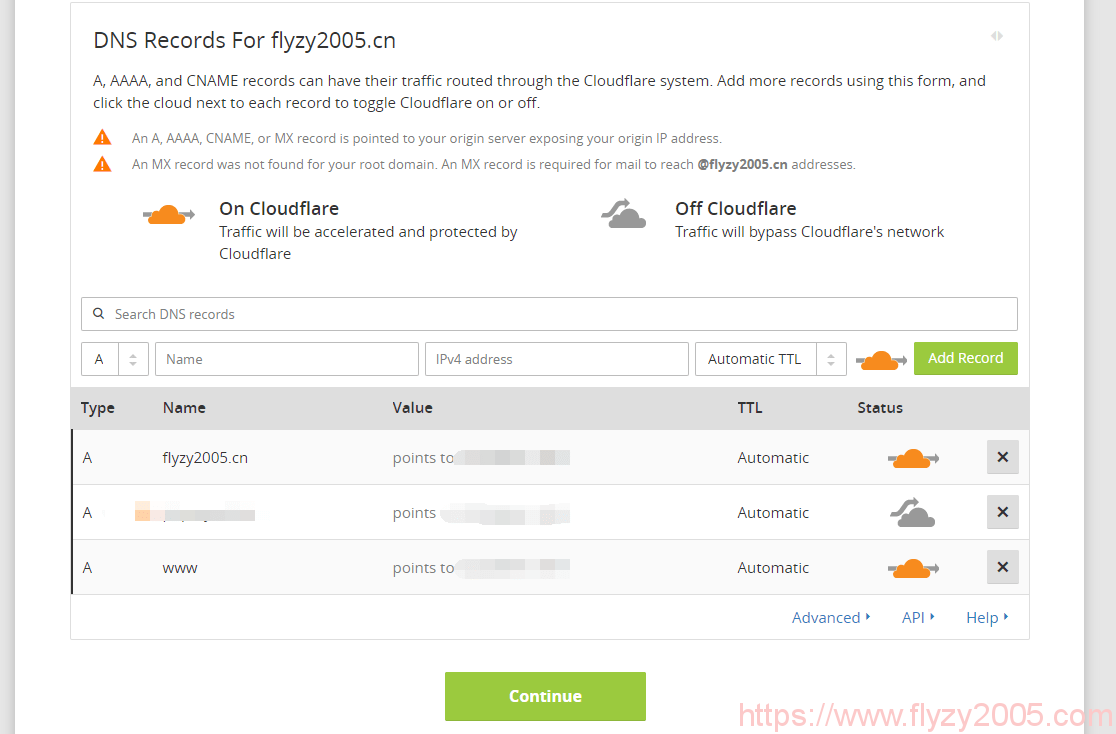The width and height of the screenshot is (1116, 734).
Task: Open the record type A dropdown
Action: [115, 359]
